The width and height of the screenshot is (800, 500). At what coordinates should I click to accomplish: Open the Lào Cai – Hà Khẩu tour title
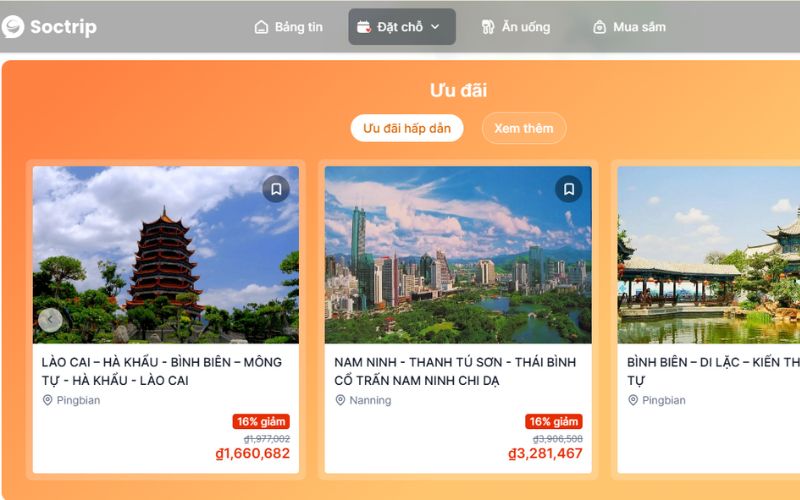pyautogui.click(x=162, y=371)
